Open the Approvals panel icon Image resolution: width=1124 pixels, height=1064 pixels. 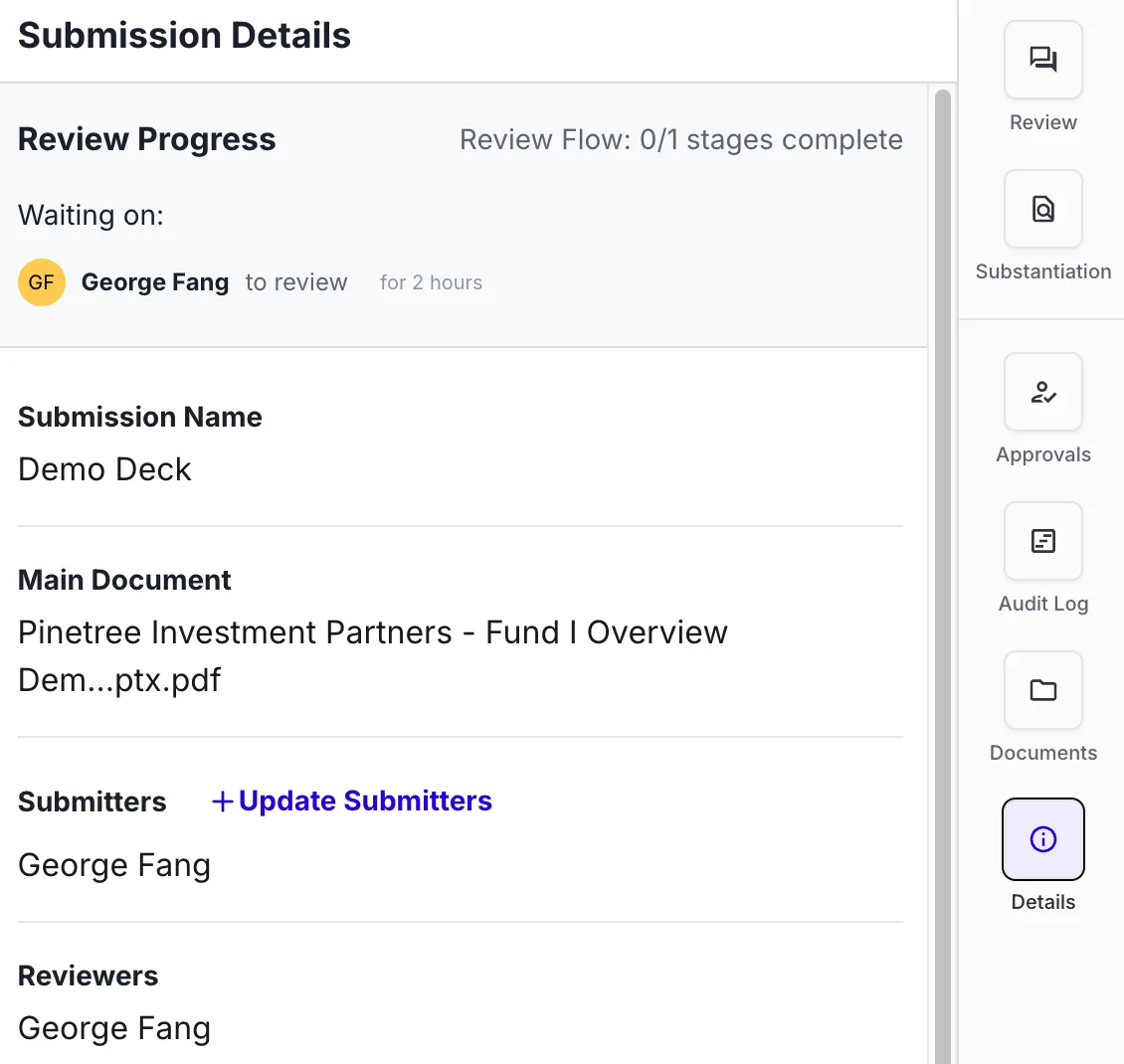pos(1043,392)
